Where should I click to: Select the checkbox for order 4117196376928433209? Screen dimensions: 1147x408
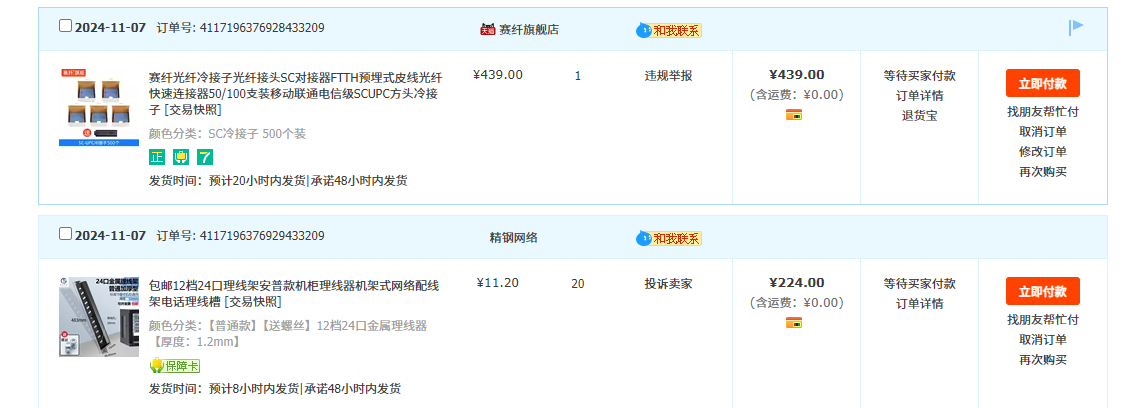pyautogui.click(x=65, y=26)
